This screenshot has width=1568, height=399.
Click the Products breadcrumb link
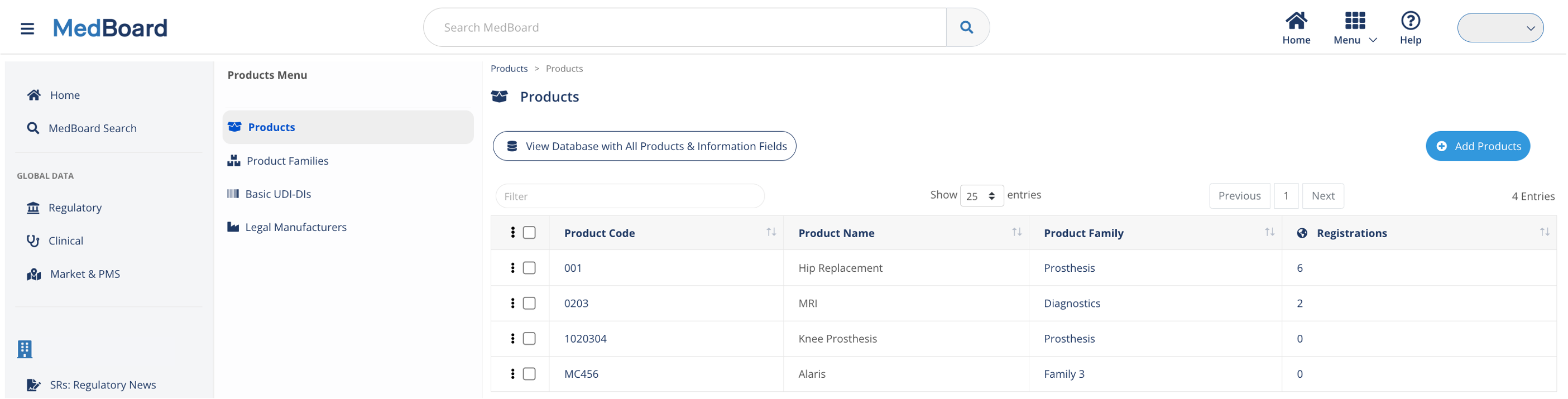click(x=510, y=69)
